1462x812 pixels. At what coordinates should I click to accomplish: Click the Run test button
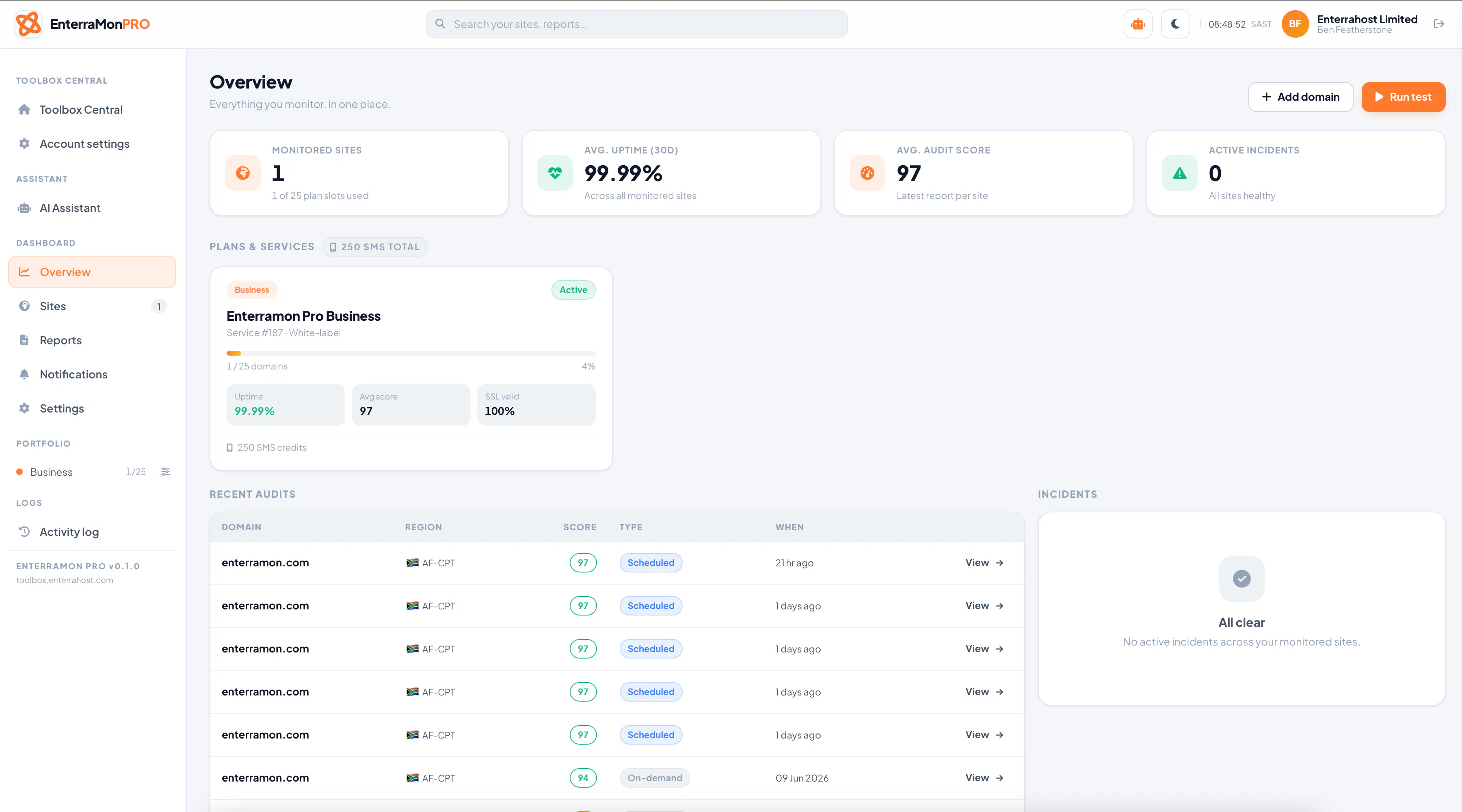[1403, 97]
